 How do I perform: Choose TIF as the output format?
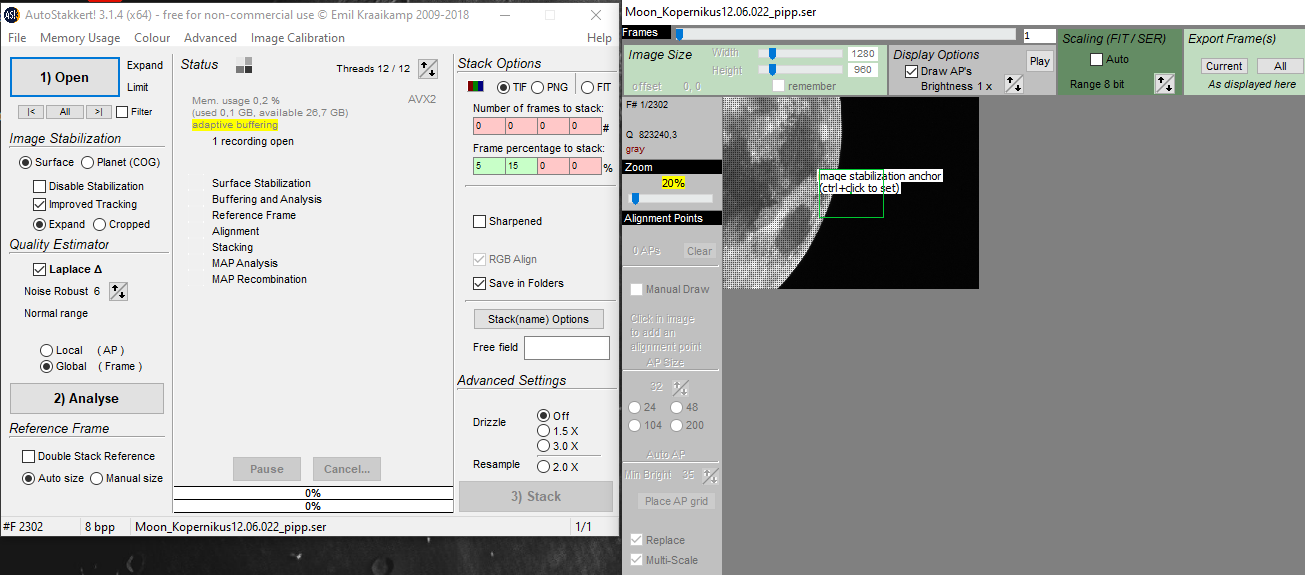(503, 87)
